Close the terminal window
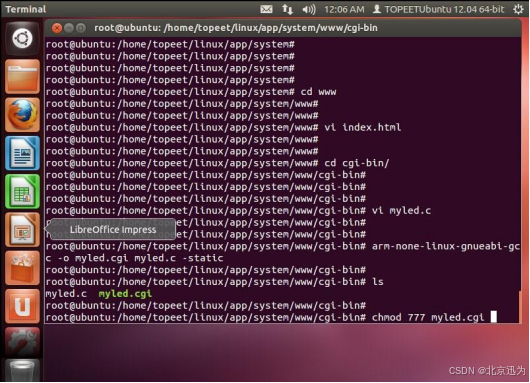 tap(57, 28)
